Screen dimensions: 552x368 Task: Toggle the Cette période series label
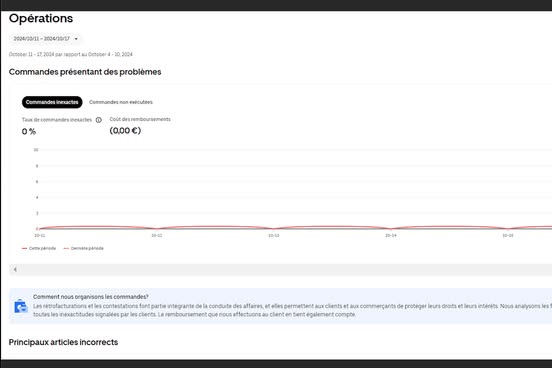click(42, 248)
